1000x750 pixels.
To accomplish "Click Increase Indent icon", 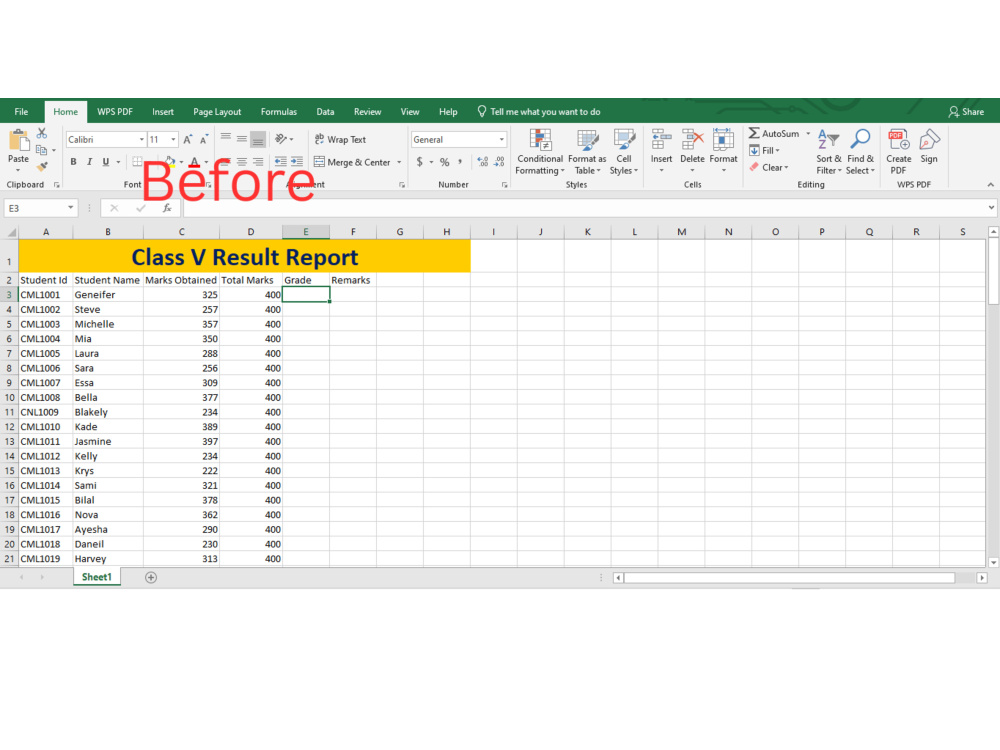I will tap(297, 161).
